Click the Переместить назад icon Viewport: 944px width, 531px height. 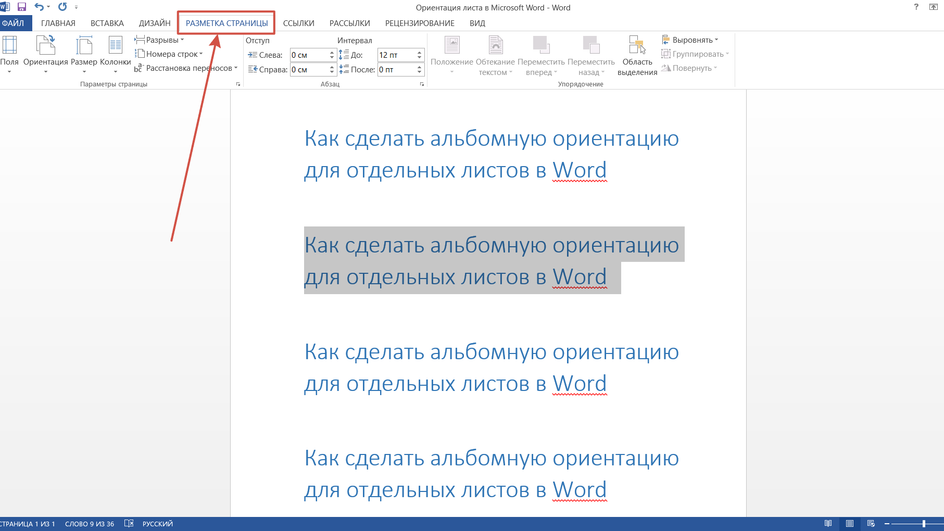coord(591,45)
